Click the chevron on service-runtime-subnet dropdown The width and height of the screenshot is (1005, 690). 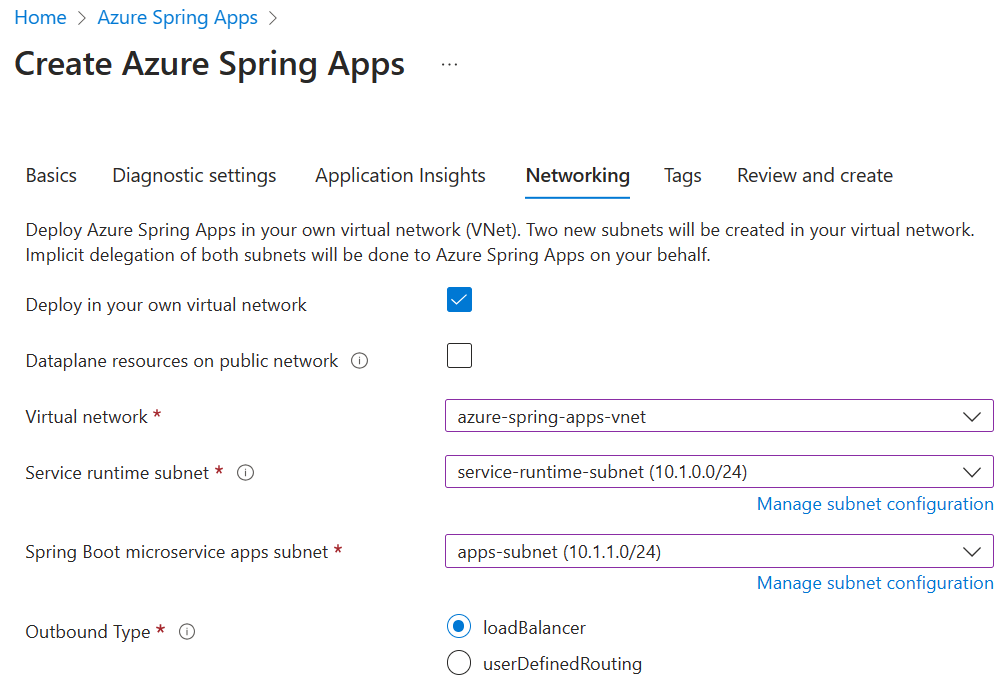coord(971,472)
